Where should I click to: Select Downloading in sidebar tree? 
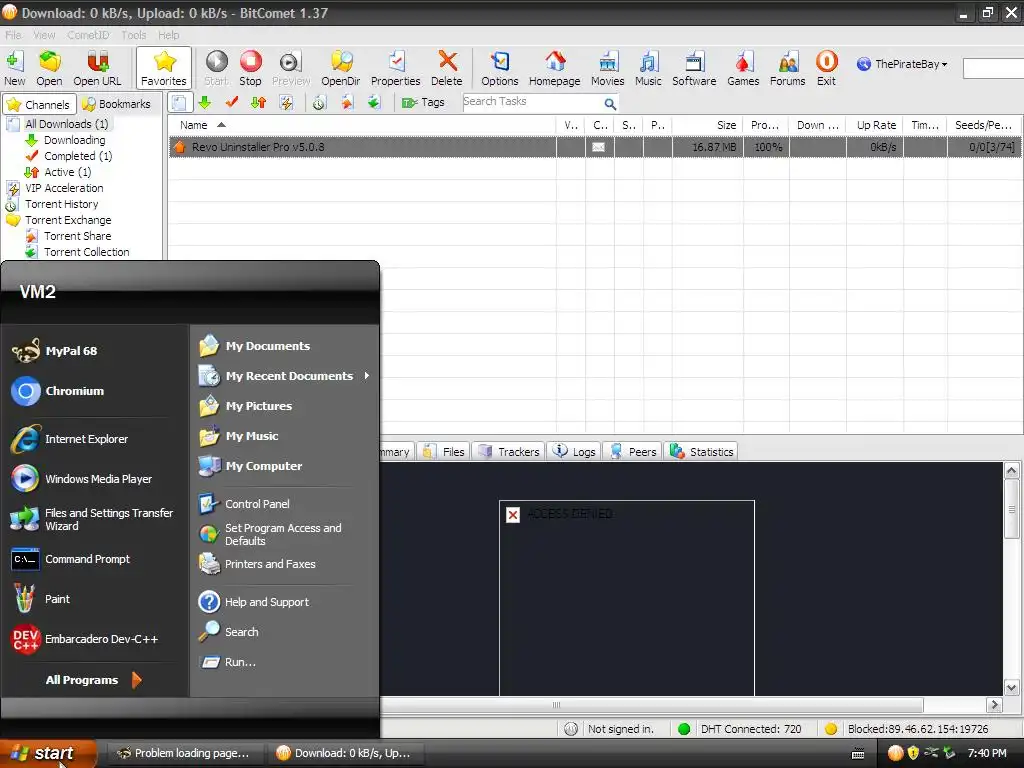74,140
